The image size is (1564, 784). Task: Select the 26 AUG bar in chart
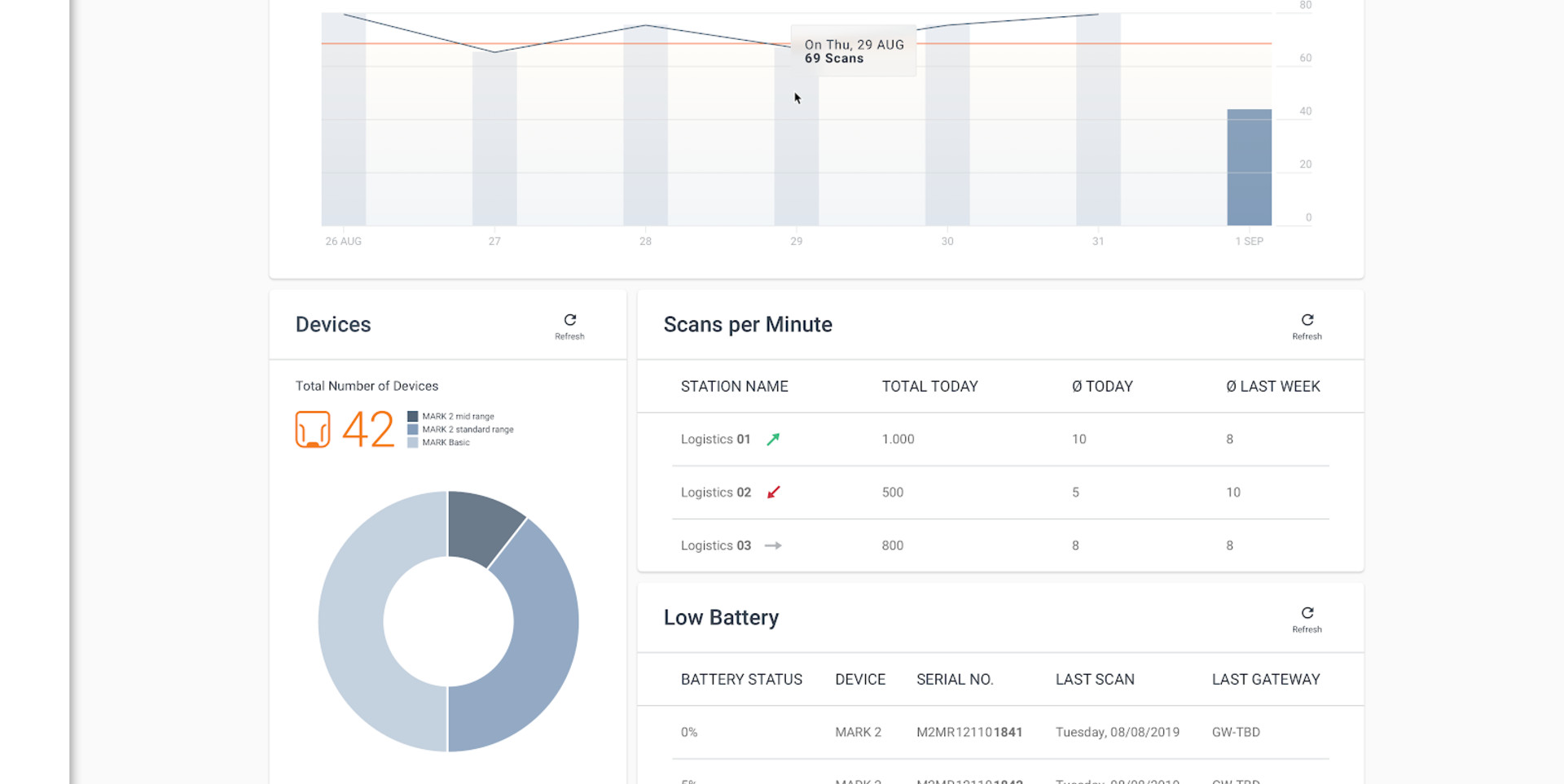pyautogui.click(x=343, y=122)
